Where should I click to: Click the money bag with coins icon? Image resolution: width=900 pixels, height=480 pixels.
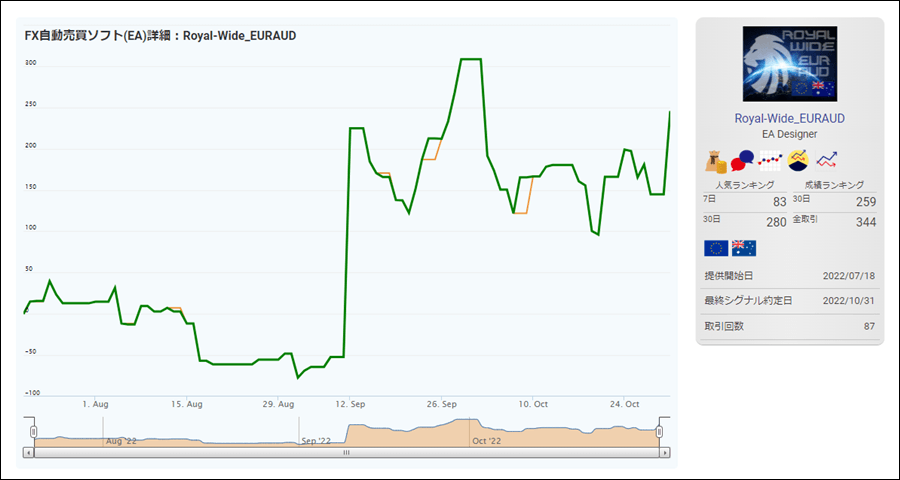[716, 161]
